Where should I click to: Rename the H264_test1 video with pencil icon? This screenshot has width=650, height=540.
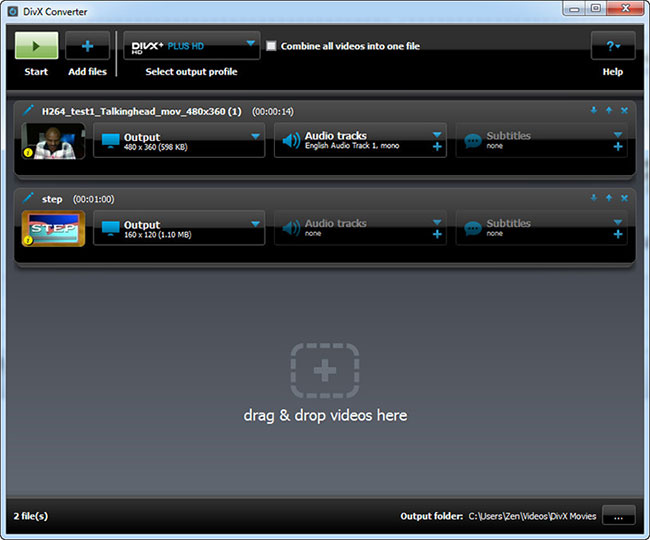coord(28,111)
